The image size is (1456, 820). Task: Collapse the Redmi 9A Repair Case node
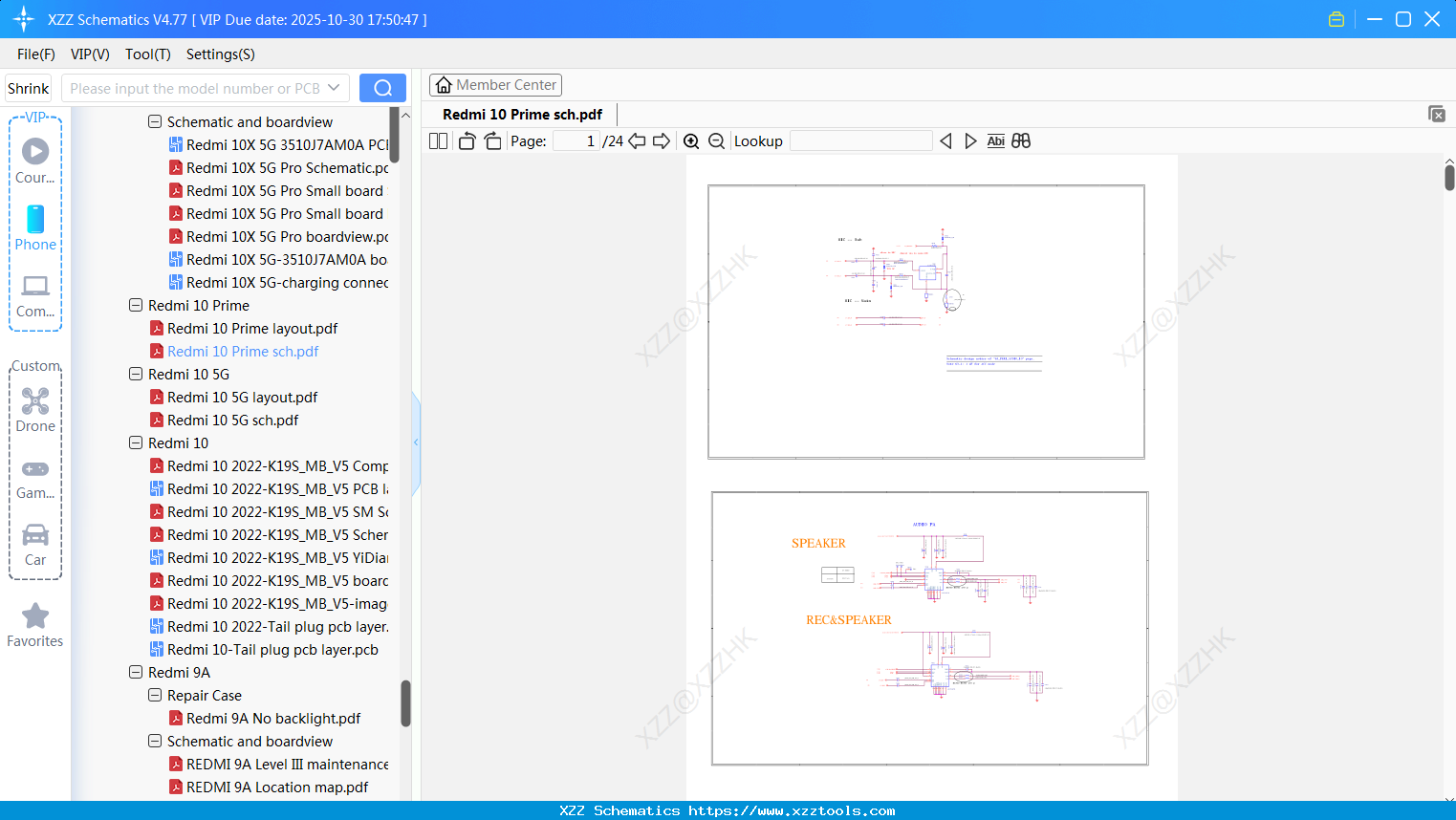tap(155, 696)
